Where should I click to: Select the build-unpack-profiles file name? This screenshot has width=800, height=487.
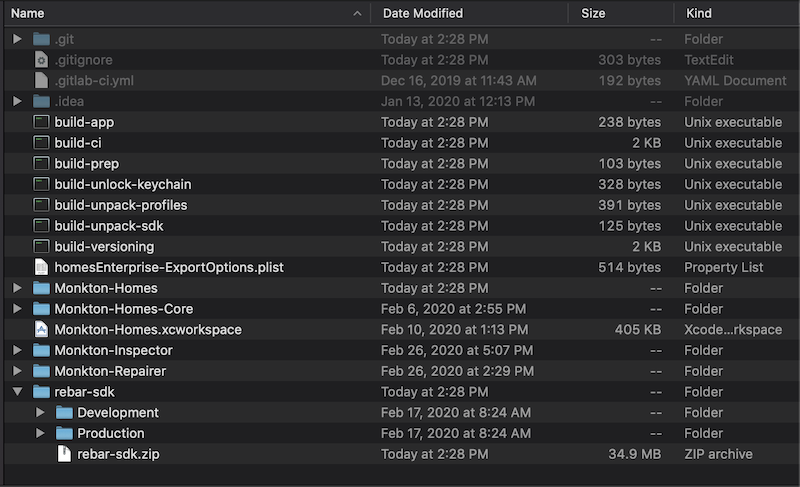pos(121,205)
